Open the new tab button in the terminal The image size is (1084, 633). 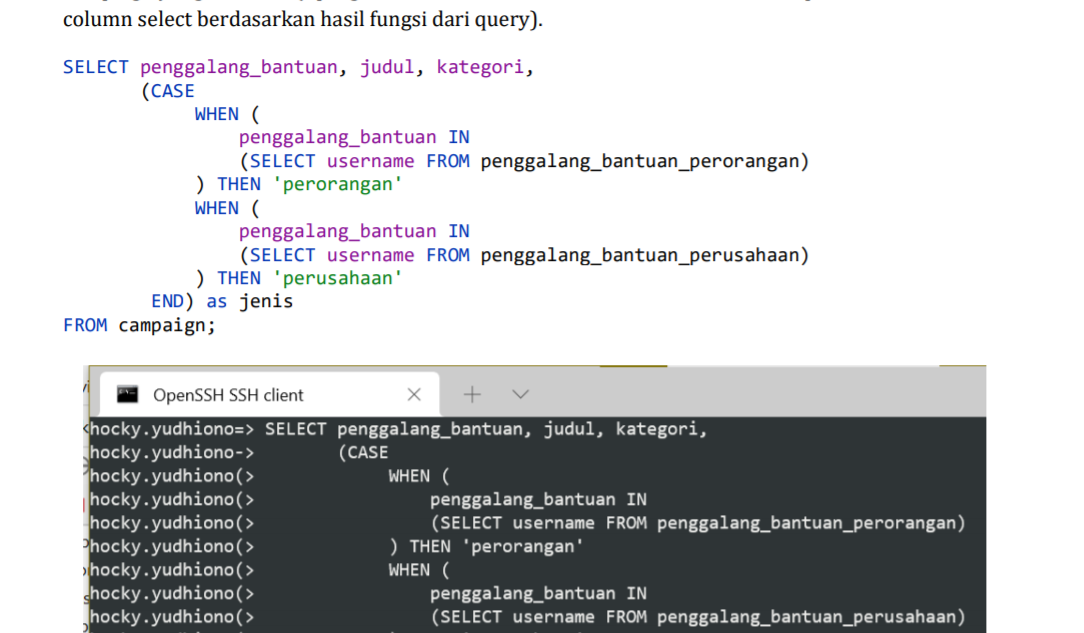pos(471,394)
